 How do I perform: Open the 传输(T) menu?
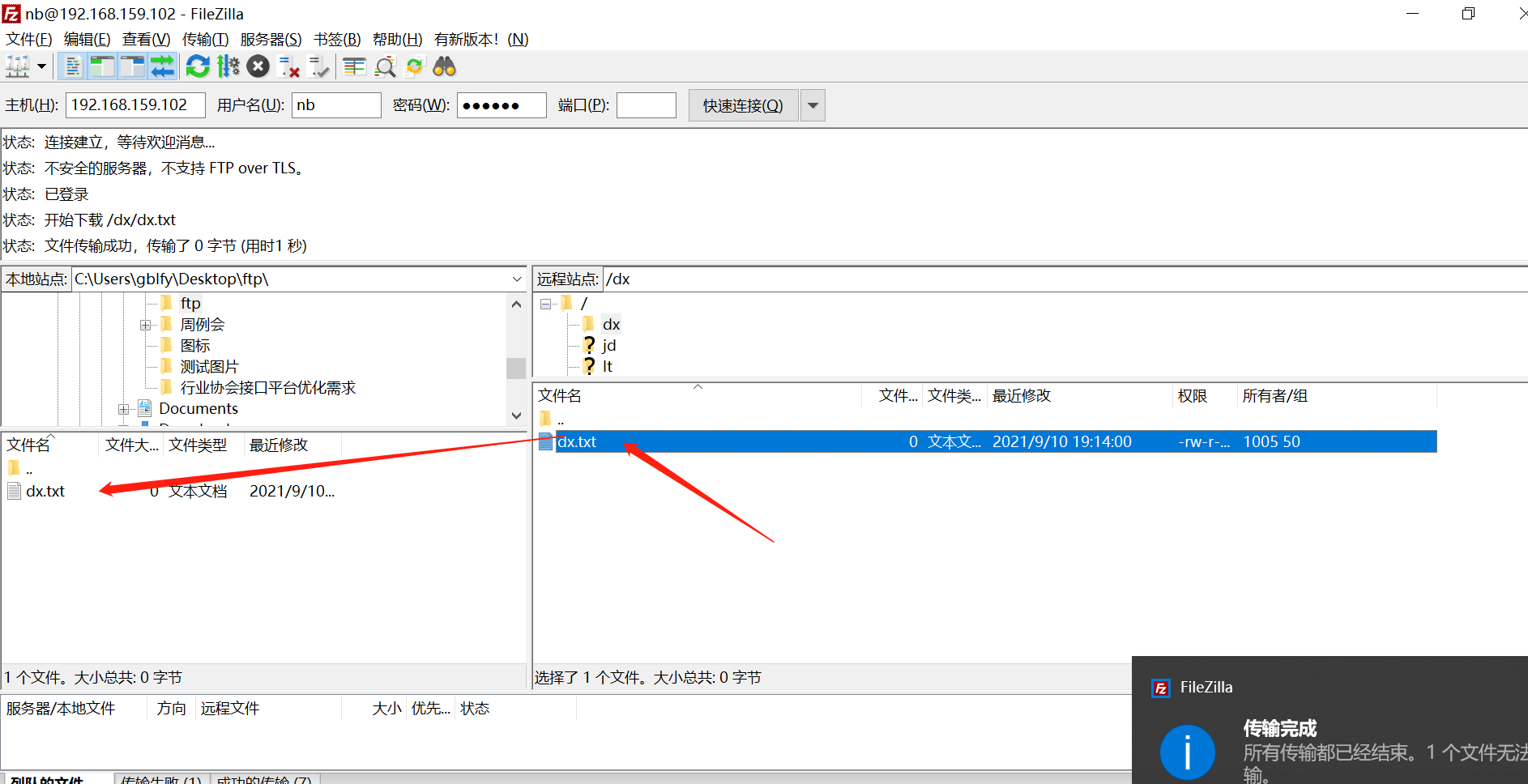[206, 40]
